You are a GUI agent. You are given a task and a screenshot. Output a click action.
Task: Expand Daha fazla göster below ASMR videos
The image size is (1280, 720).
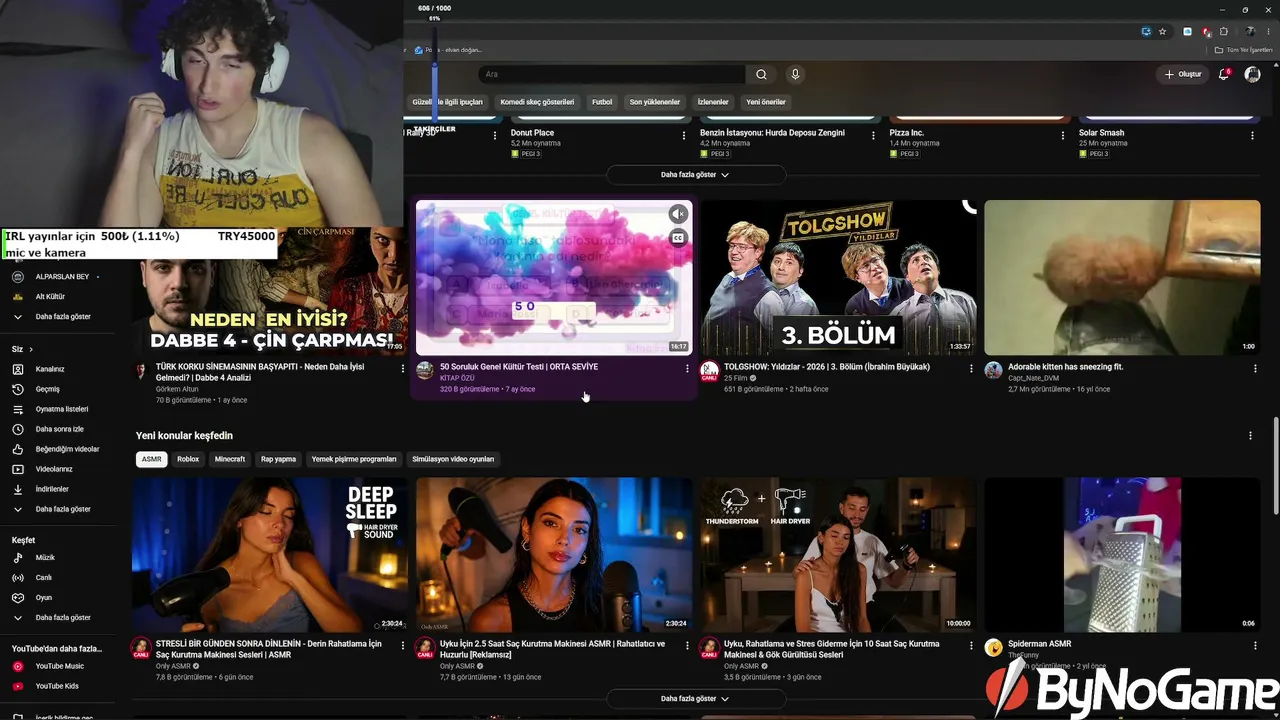[x=695, y=699]
